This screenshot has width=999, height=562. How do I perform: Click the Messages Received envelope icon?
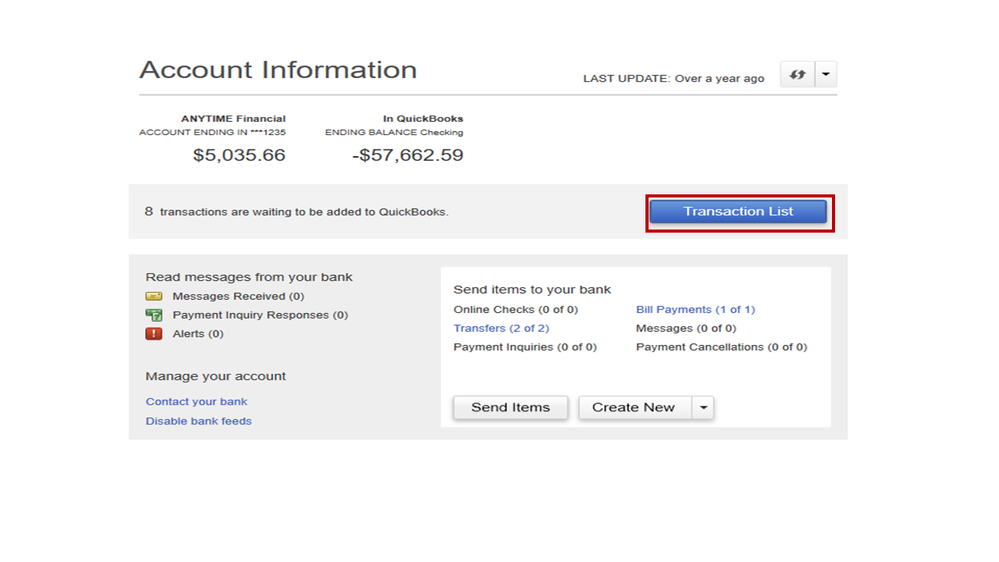click(154, 297)
